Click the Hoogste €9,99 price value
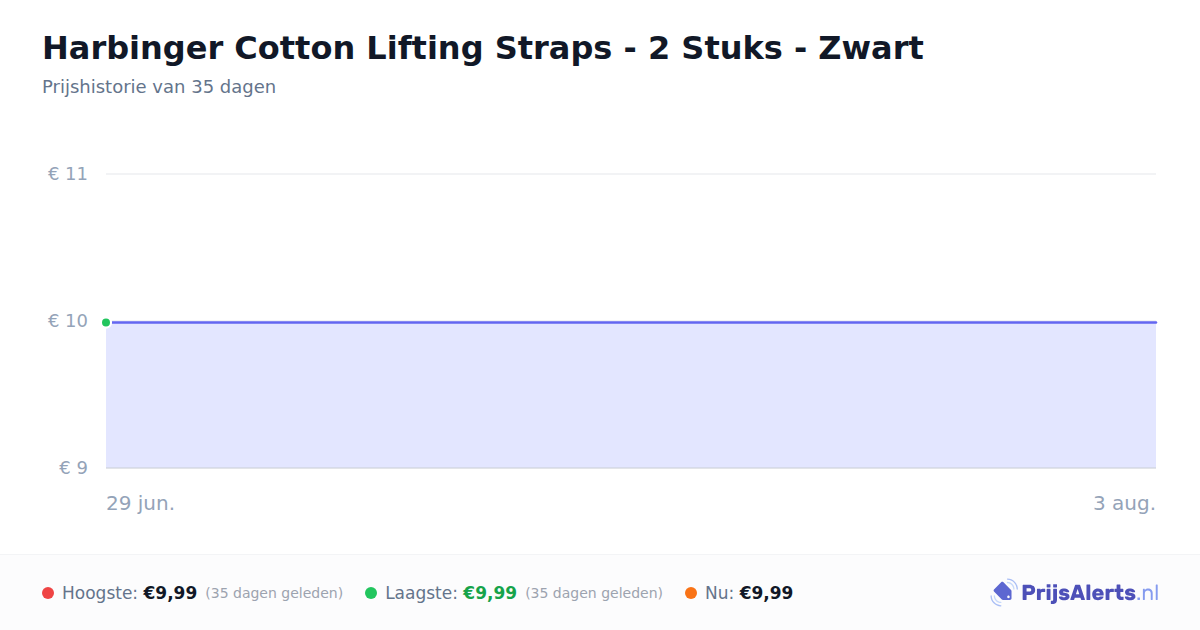 (170, 593)
